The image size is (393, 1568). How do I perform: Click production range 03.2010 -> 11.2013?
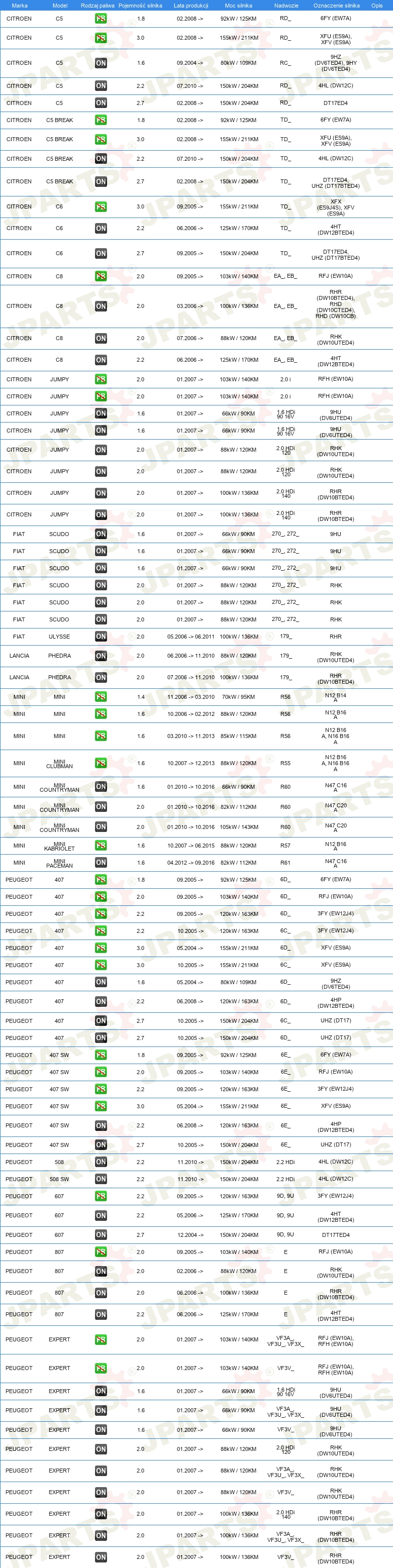pos(190,737)
